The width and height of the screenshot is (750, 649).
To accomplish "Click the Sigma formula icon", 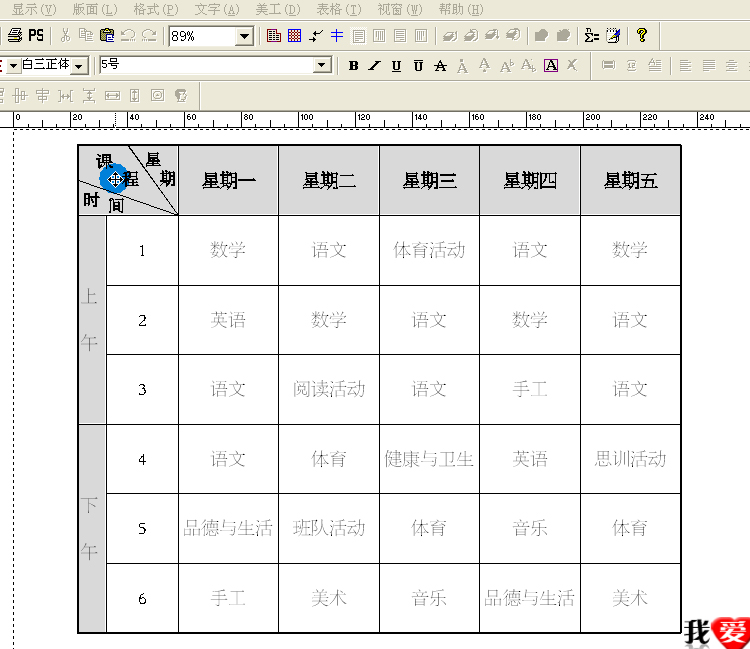I will (592, 35).
